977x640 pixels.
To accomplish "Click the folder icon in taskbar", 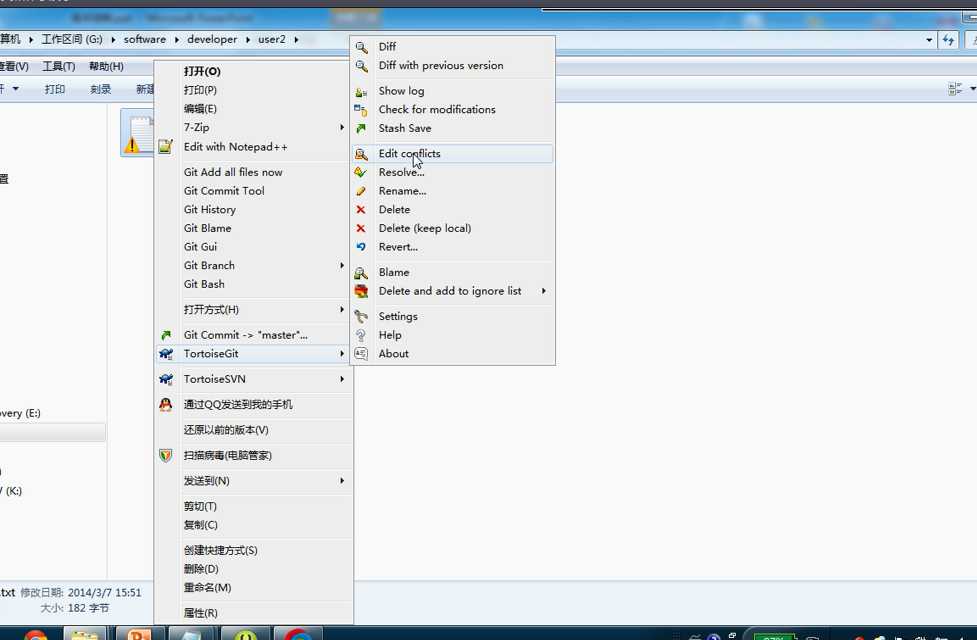I will click(85, 636).
